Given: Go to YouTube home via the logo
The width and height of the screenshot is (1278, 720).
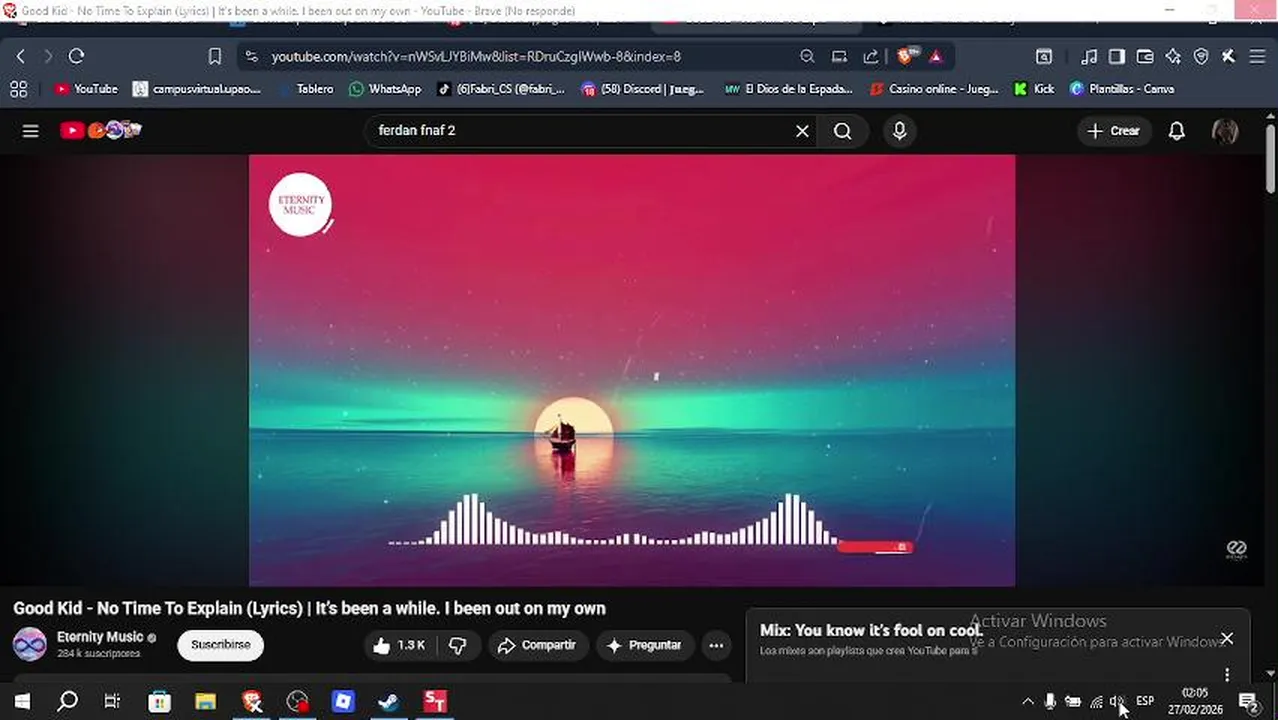Looking at the screenshot, I should [x=100, y=130].
